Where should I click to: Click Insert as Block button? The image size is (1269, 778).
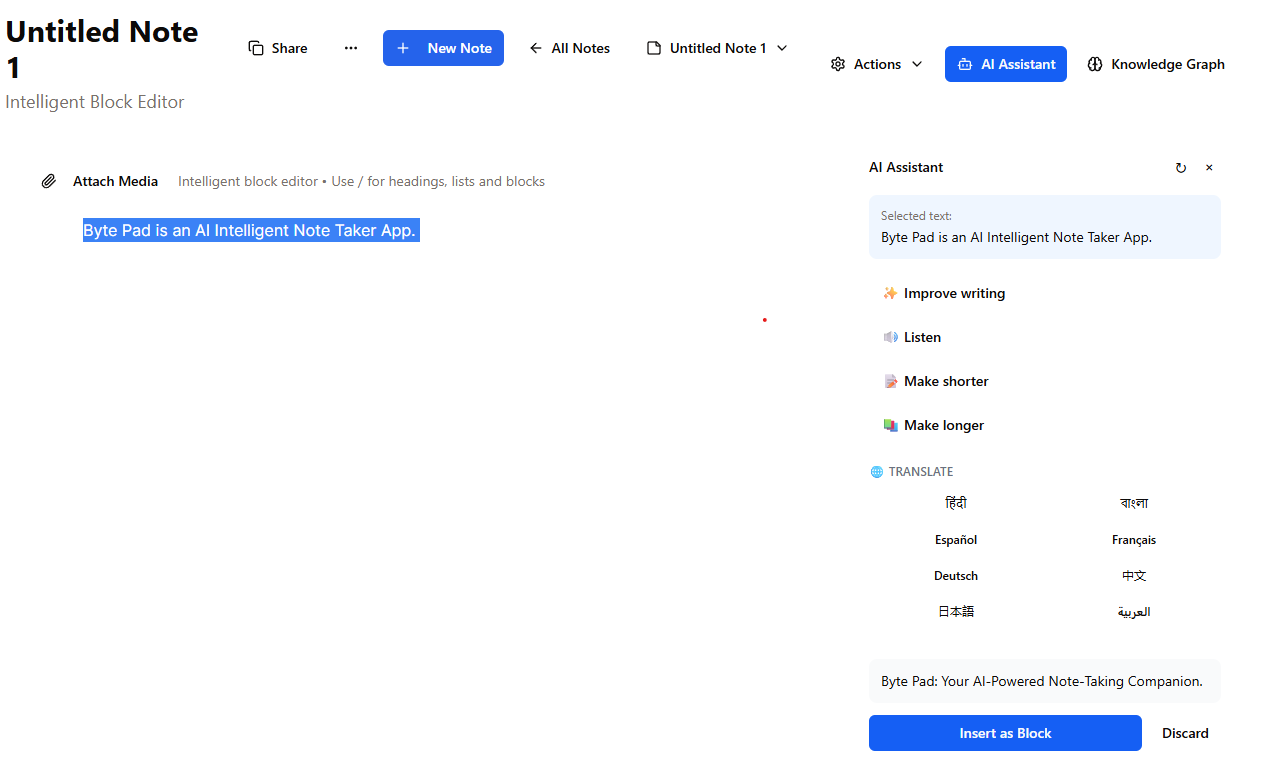coord(1005,733)
